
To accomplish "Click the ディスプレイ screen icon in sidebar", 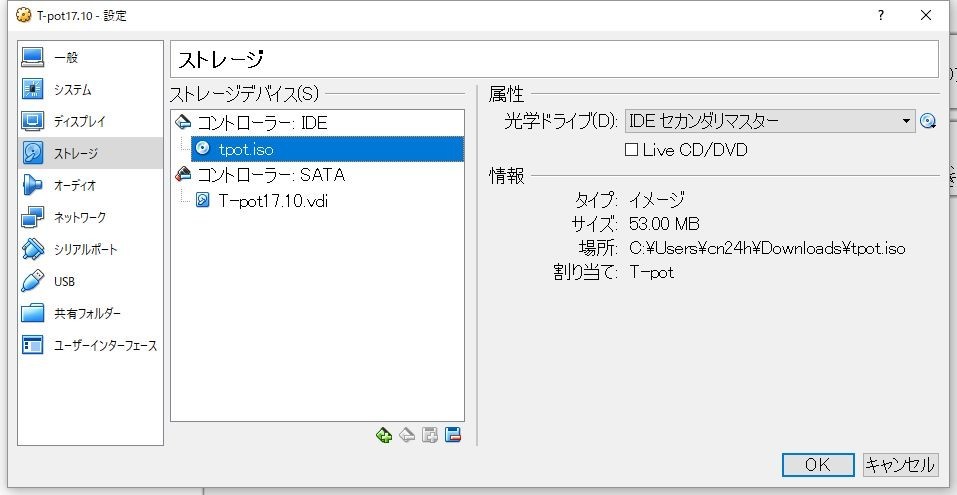I will pos(33,121).
